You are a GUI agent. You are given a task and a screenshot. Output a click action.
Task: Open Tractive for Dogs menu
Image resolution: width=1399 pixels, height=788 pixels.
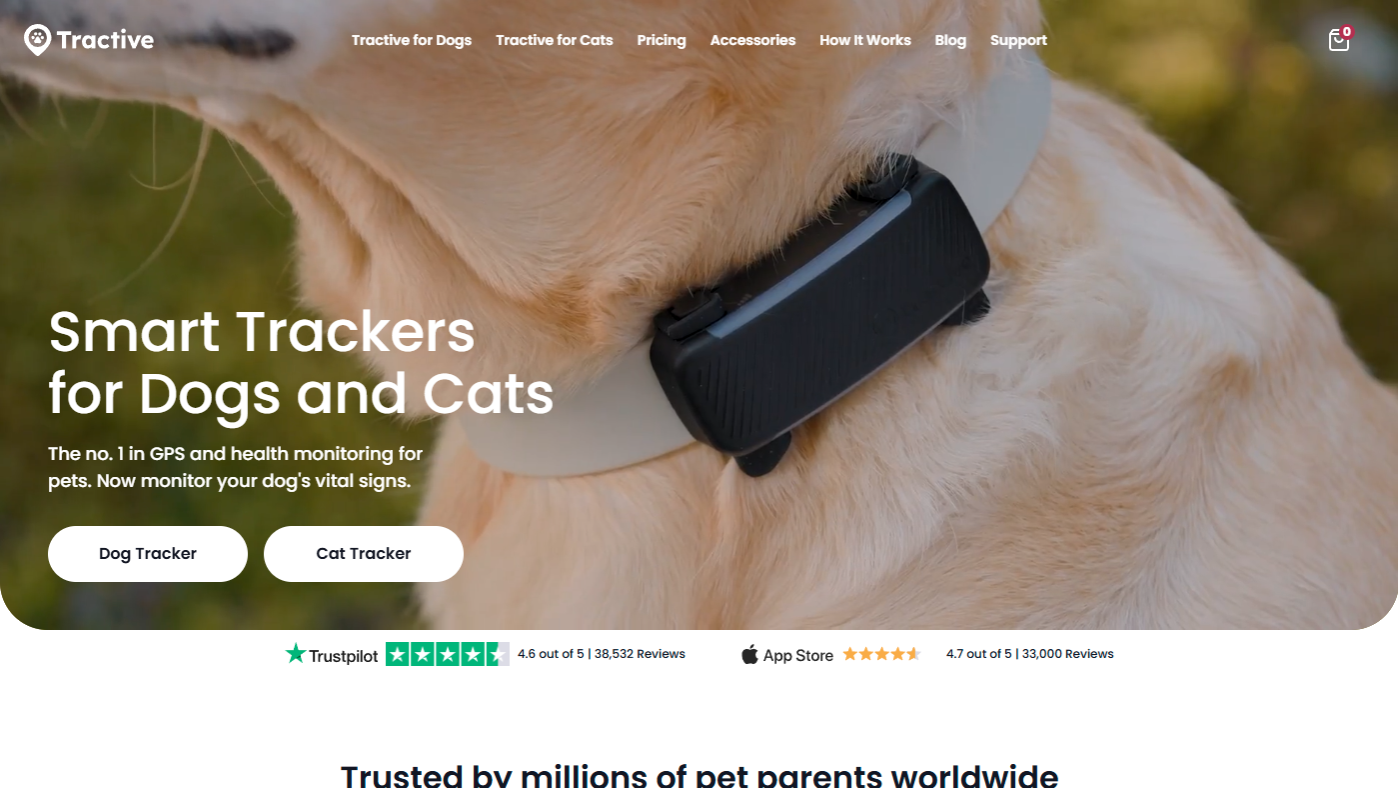pos(411,40)
